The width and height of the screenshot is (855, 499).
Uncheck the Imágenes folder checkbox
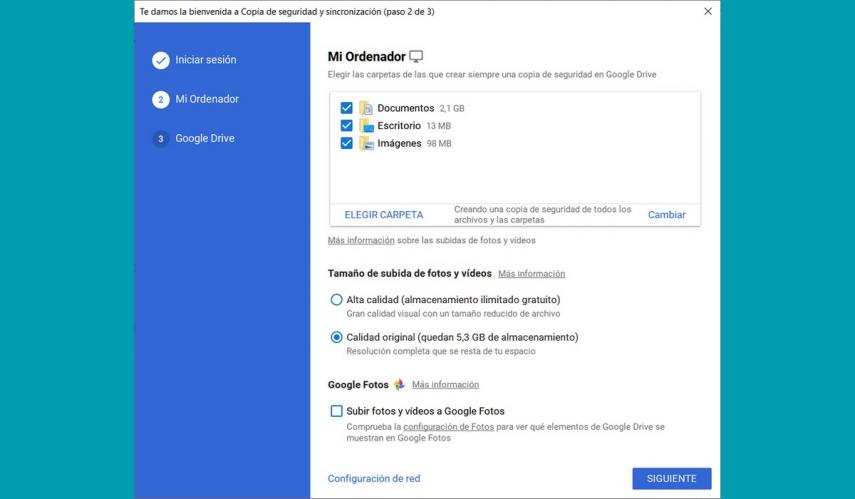(346, 143)
